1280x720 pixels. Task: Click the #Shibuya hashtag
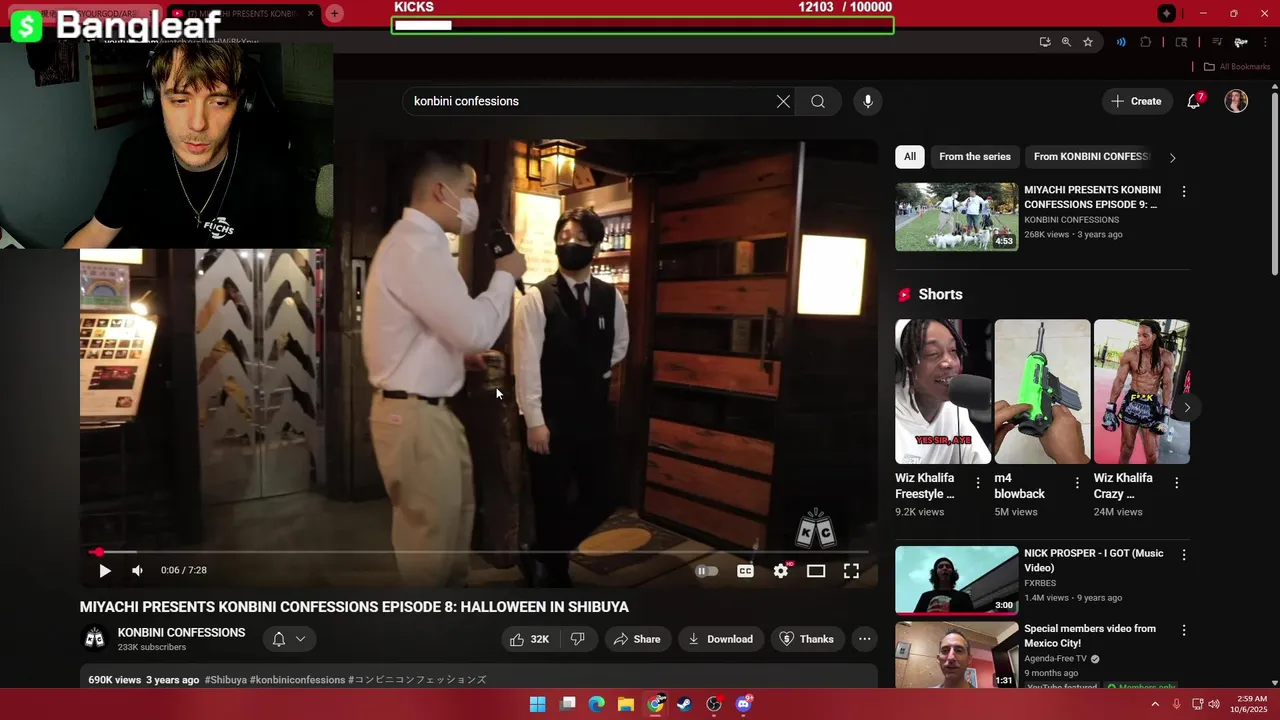point(225,680)
